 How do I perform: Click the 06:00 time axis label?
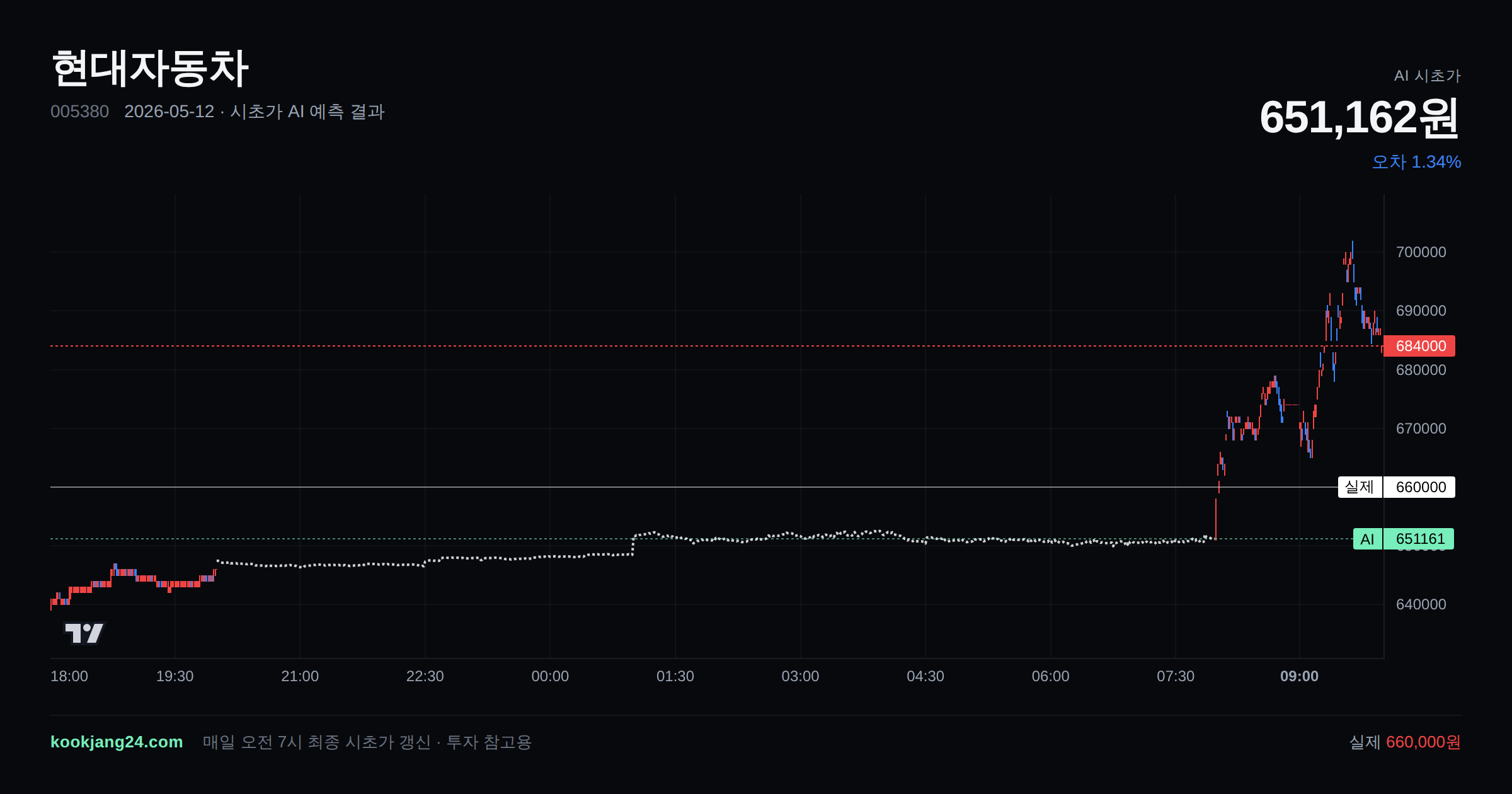click(1051, 676)
